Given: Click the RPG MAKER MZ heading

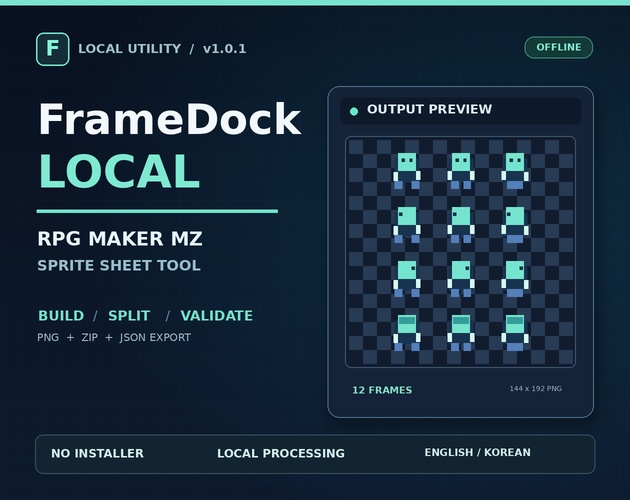Looking at the screenshot, I should click(x=120, y=238).
